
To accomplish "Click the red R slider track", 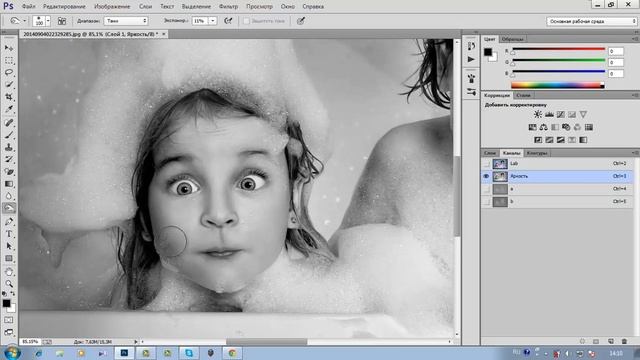I will click(x=558, y=49).
